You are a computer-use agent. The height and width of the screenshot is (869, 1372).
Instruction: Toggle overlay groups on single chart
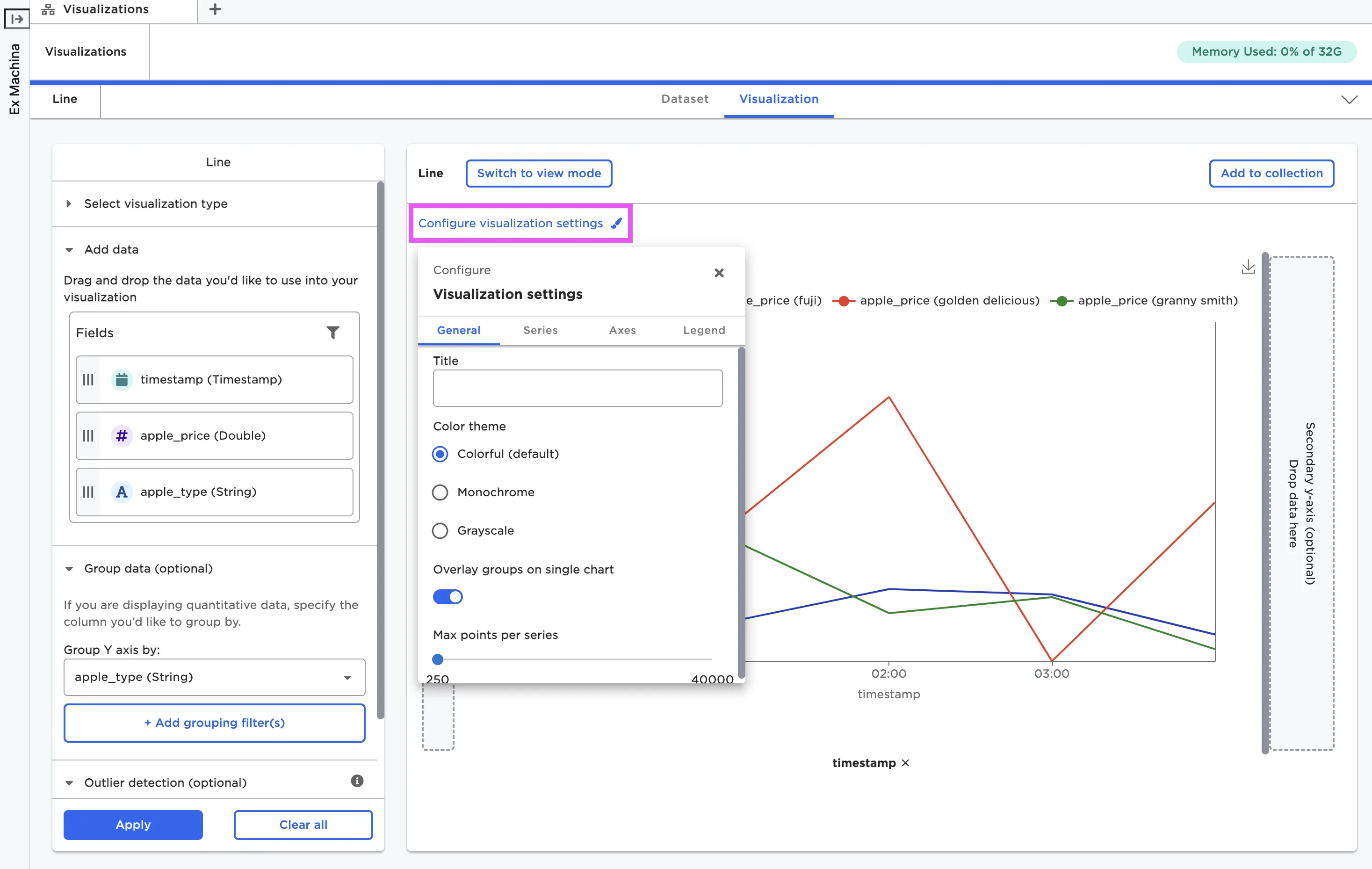(x=448, y=597)
